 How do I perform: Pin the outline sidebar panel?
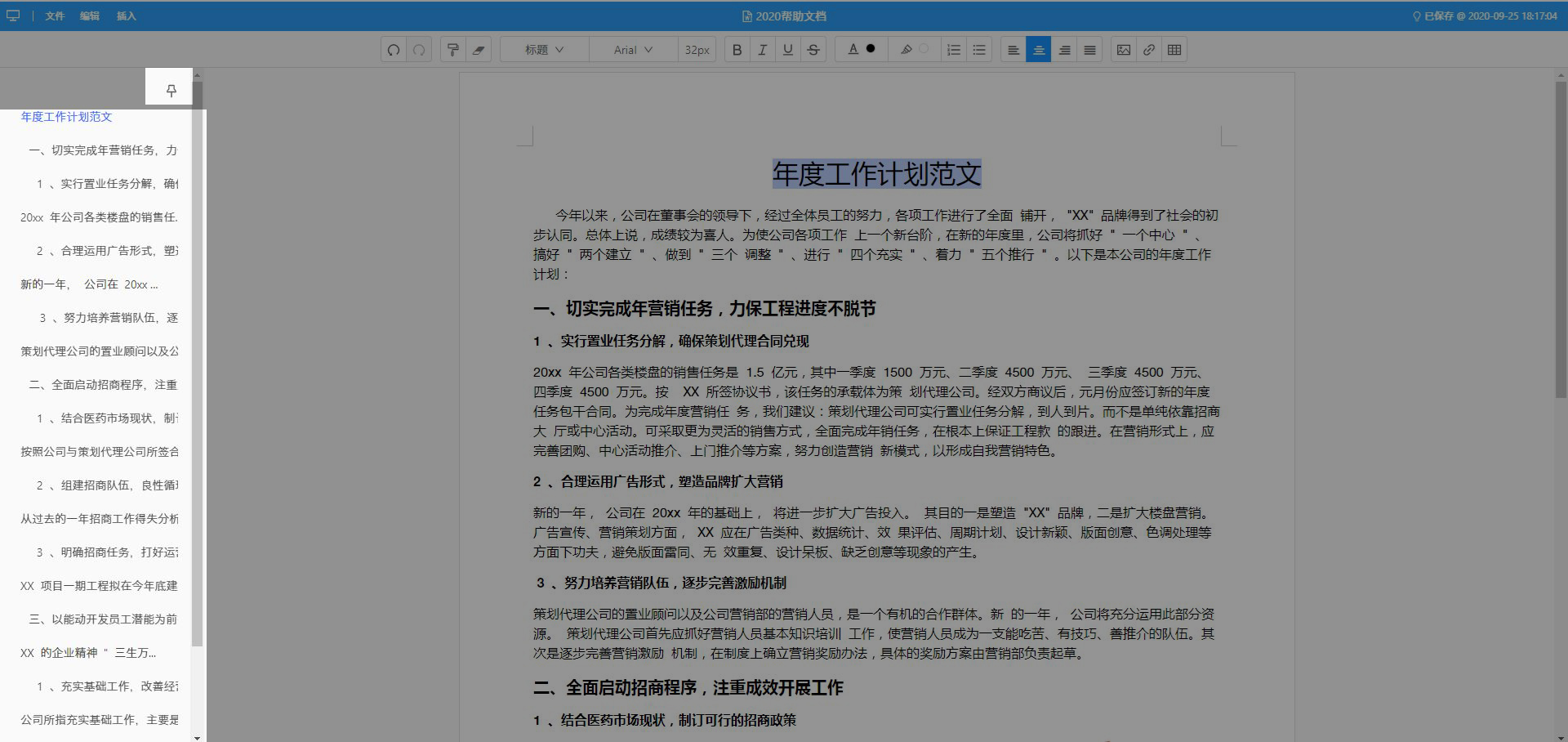pos(171,91)
